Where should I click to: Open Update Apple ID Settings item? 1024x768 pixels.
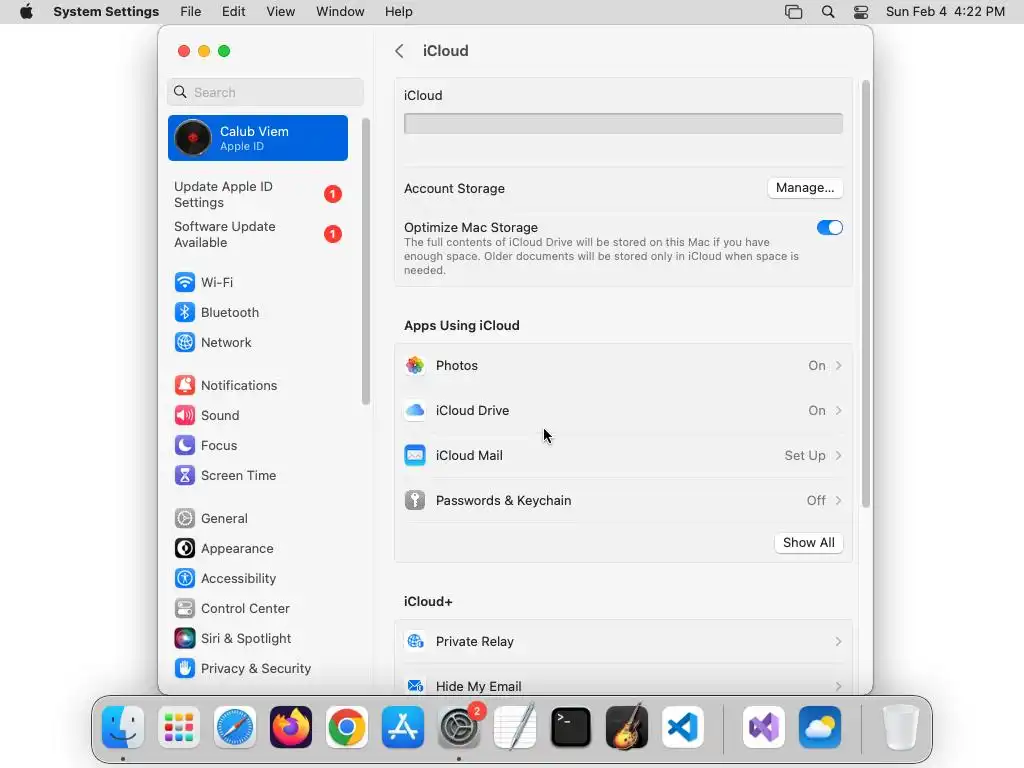[258, 195]
